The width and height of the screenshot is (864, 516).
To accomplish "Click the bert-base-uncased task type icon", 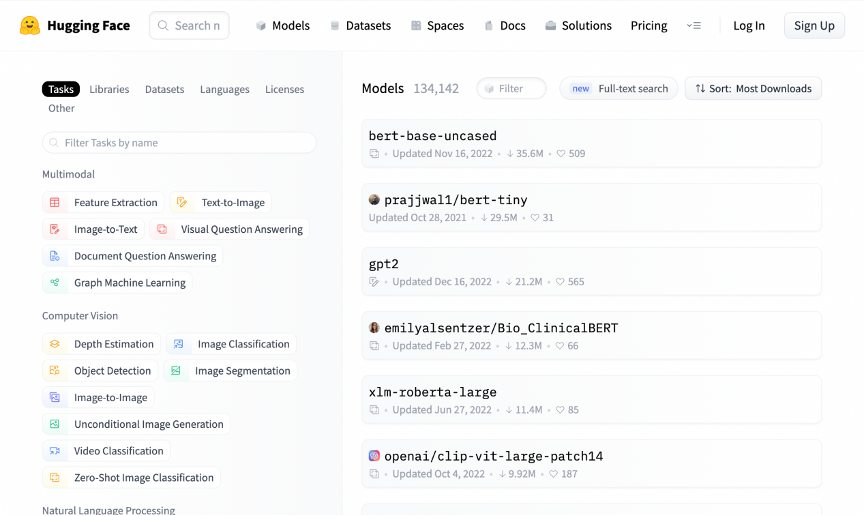I will (x=374, y=154).
